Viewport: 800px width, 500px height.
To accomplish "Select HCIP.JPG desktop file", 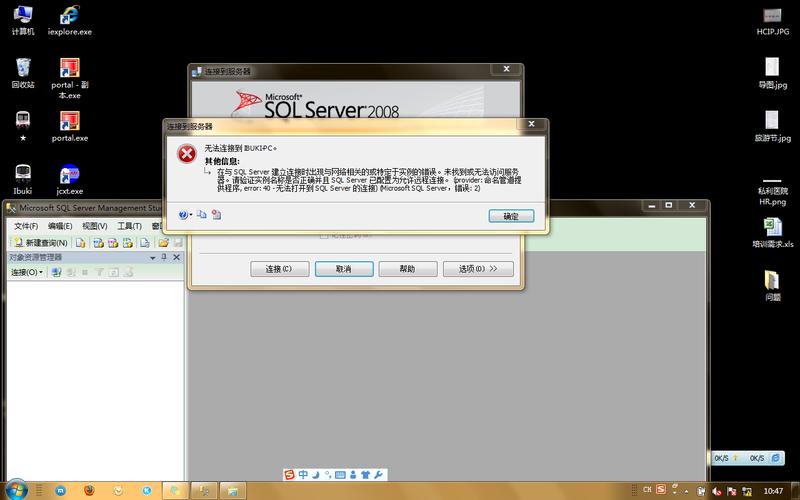I will (772, 21).
